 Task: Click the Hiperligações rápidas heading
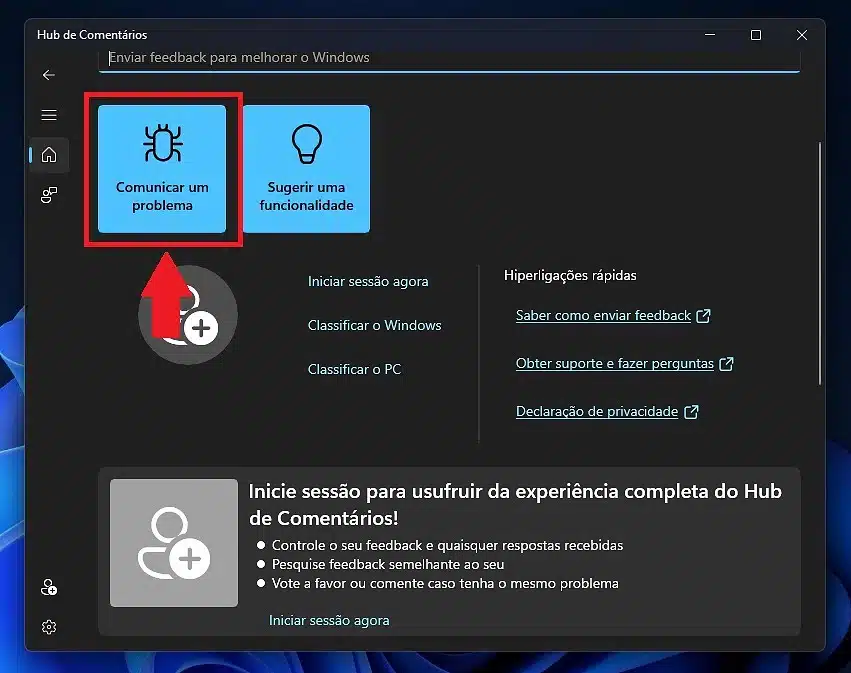(570, 275)
